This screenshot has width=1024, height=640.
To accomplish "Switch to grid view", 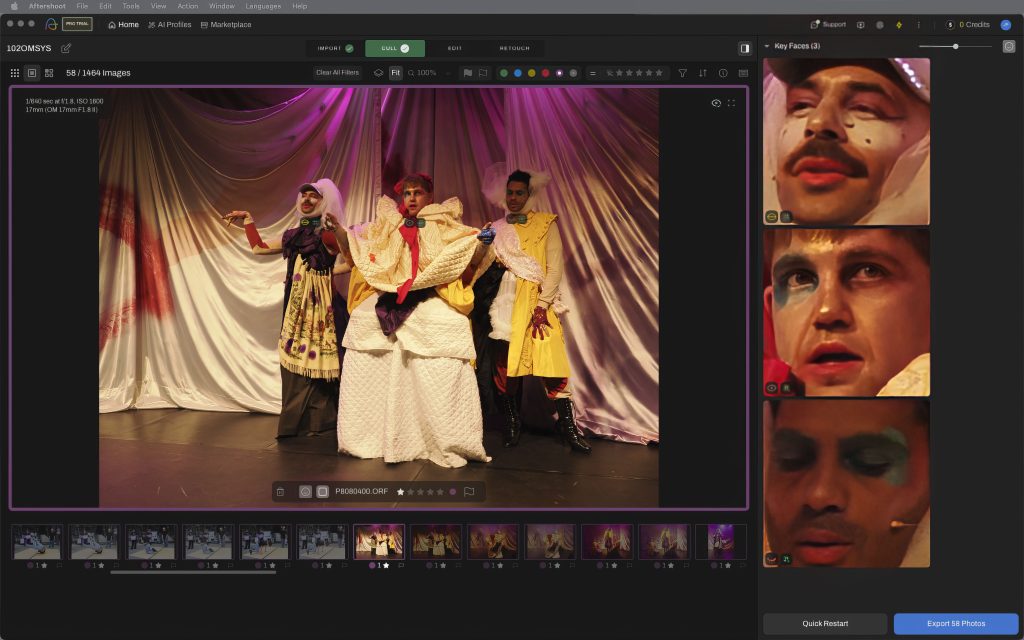I will (14, 73).
